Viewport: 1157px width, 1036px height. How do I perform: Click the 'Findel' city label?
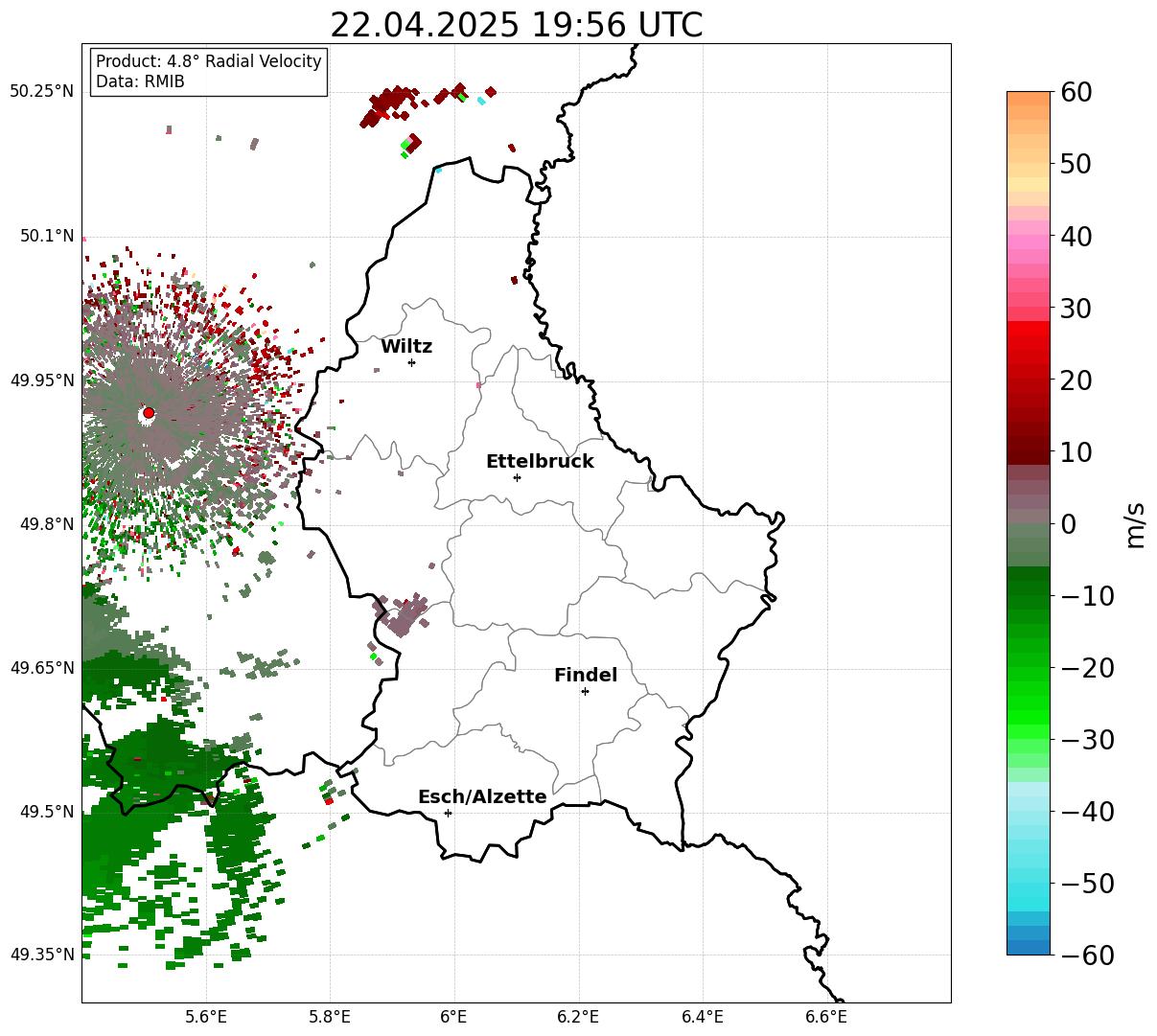coord(586,676)
